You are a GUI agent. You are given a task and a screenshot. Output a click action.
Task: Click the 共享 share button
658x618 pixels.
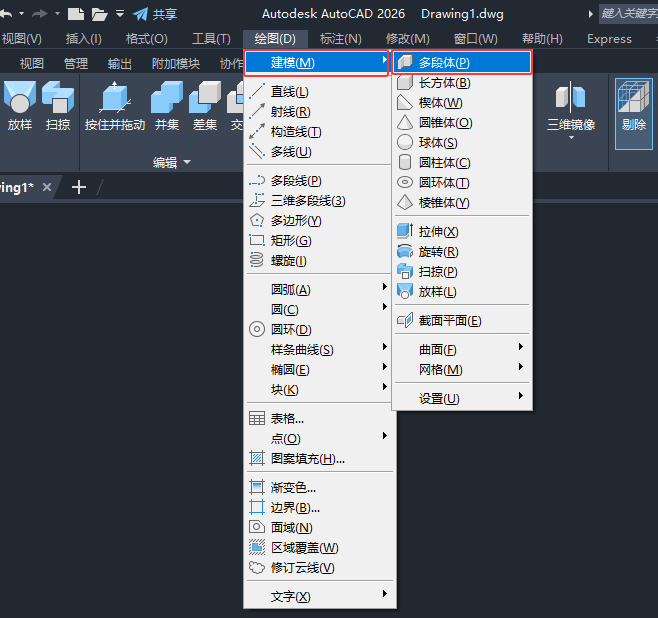coord(155,14)
